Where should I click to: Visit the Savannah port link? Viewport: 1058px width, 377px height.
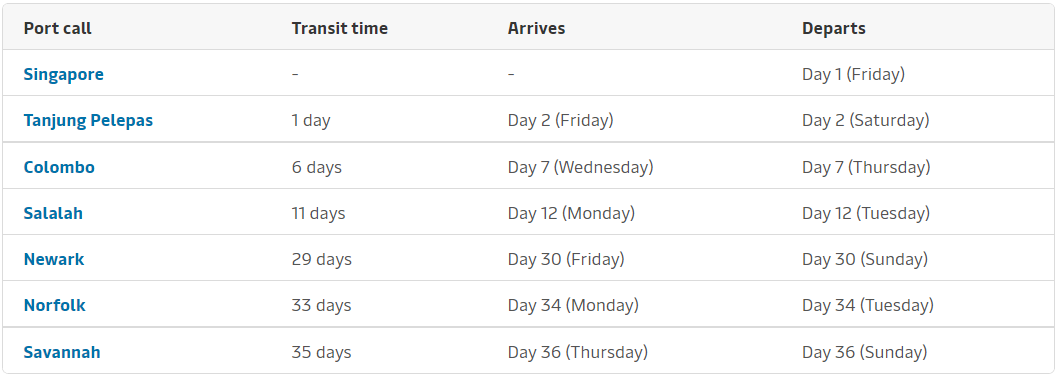click(x=62, y=352)
